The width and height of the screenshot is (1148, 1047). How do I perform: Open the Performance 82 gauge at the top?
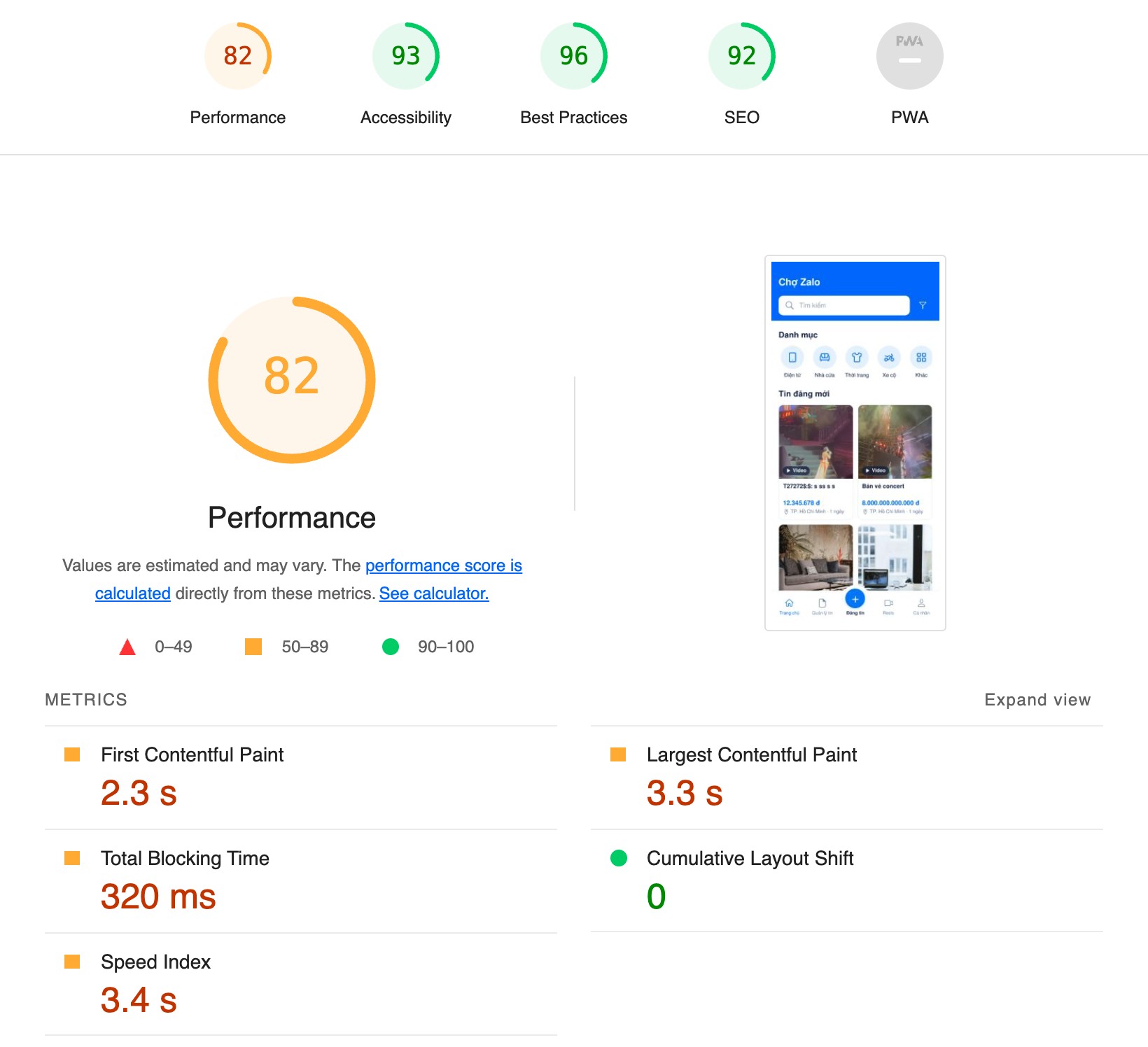pos(238,56)
